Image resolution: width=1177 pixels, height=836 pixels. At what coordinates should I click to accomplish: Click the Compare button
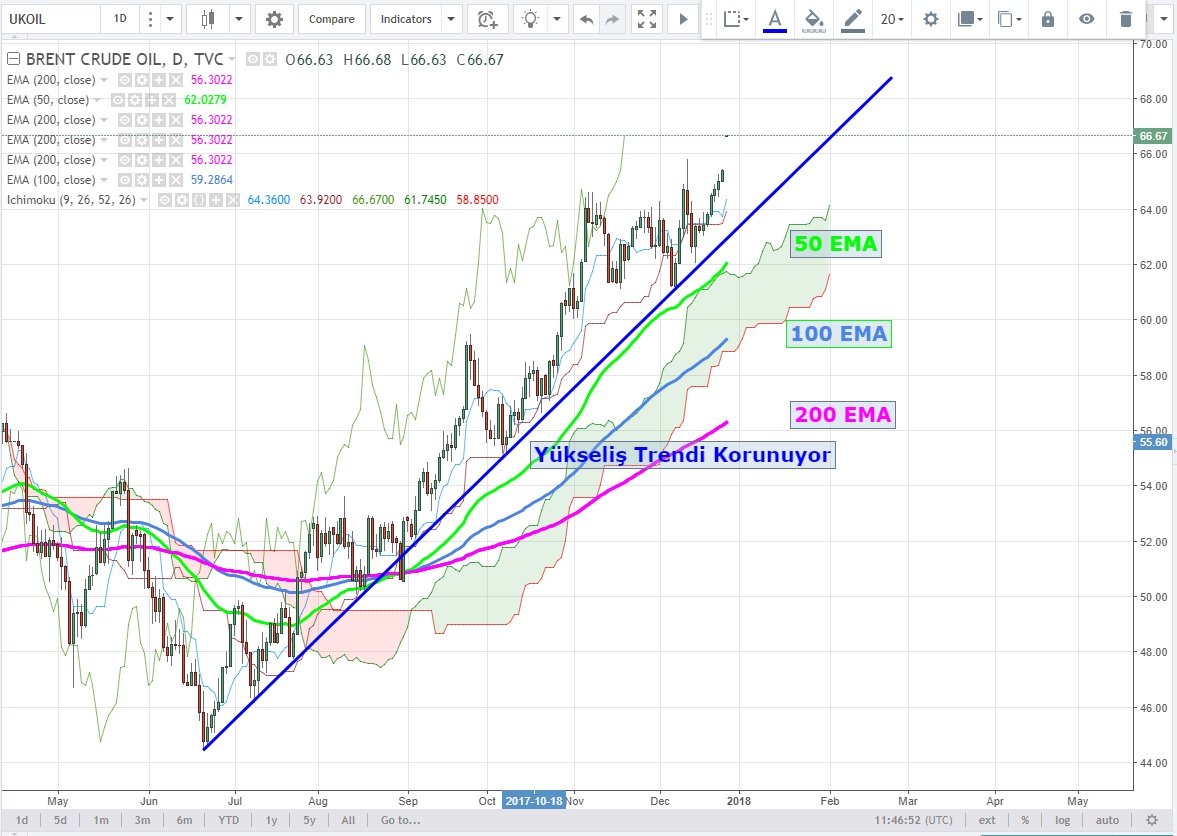(x=331, y=19)
